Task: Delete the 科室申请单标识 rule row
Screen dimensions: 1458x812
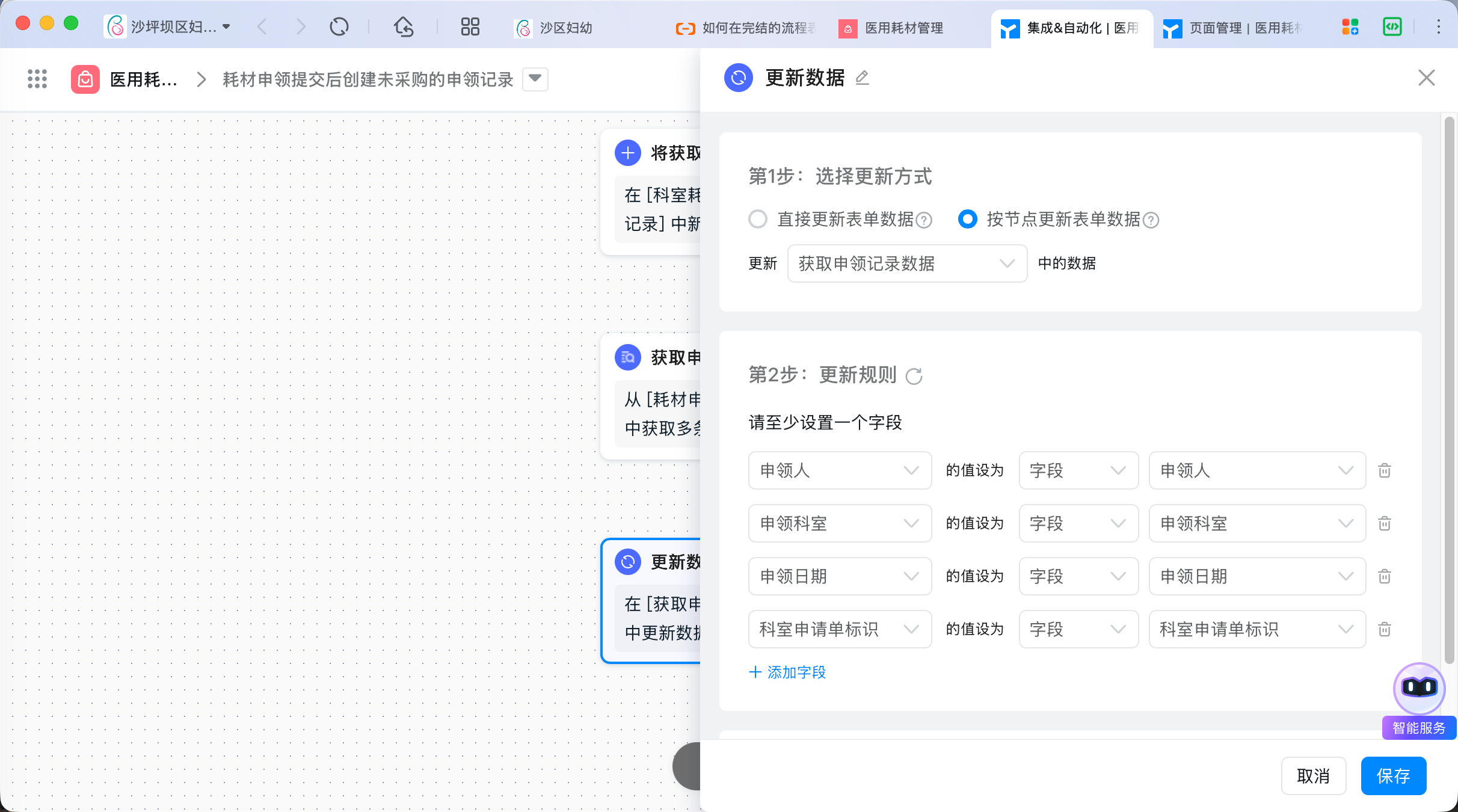Action: point(1385,629)
